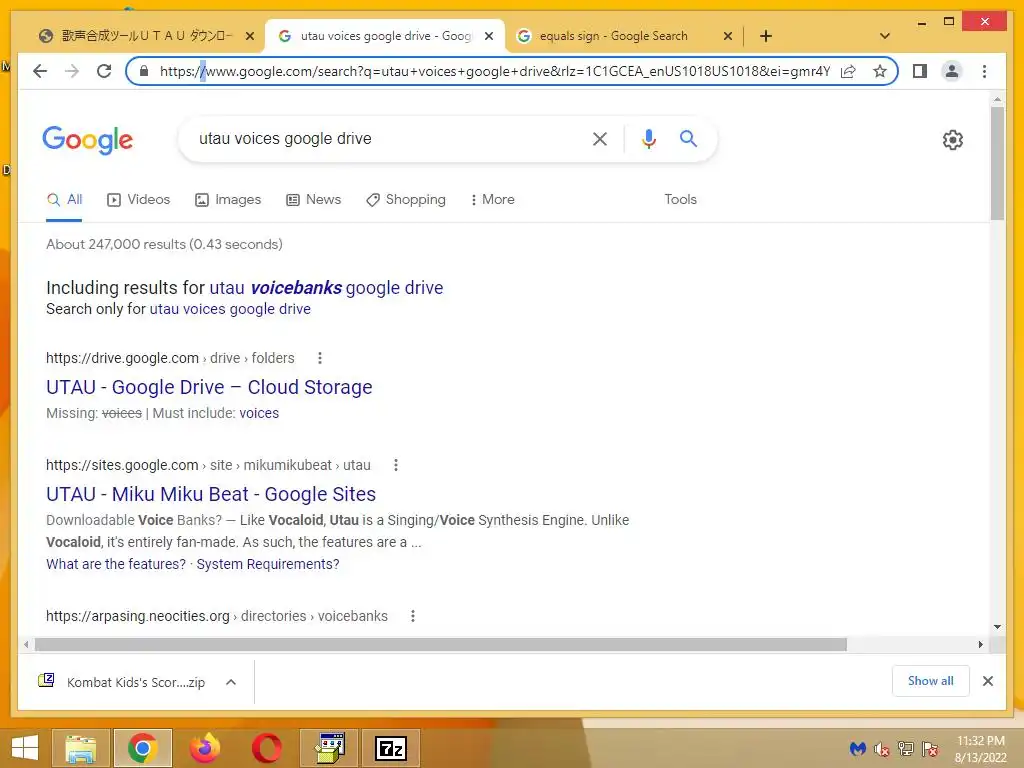Go to Google homepage via the logo
Viewport: 1024px width, 768px height.
click(88, 140)
